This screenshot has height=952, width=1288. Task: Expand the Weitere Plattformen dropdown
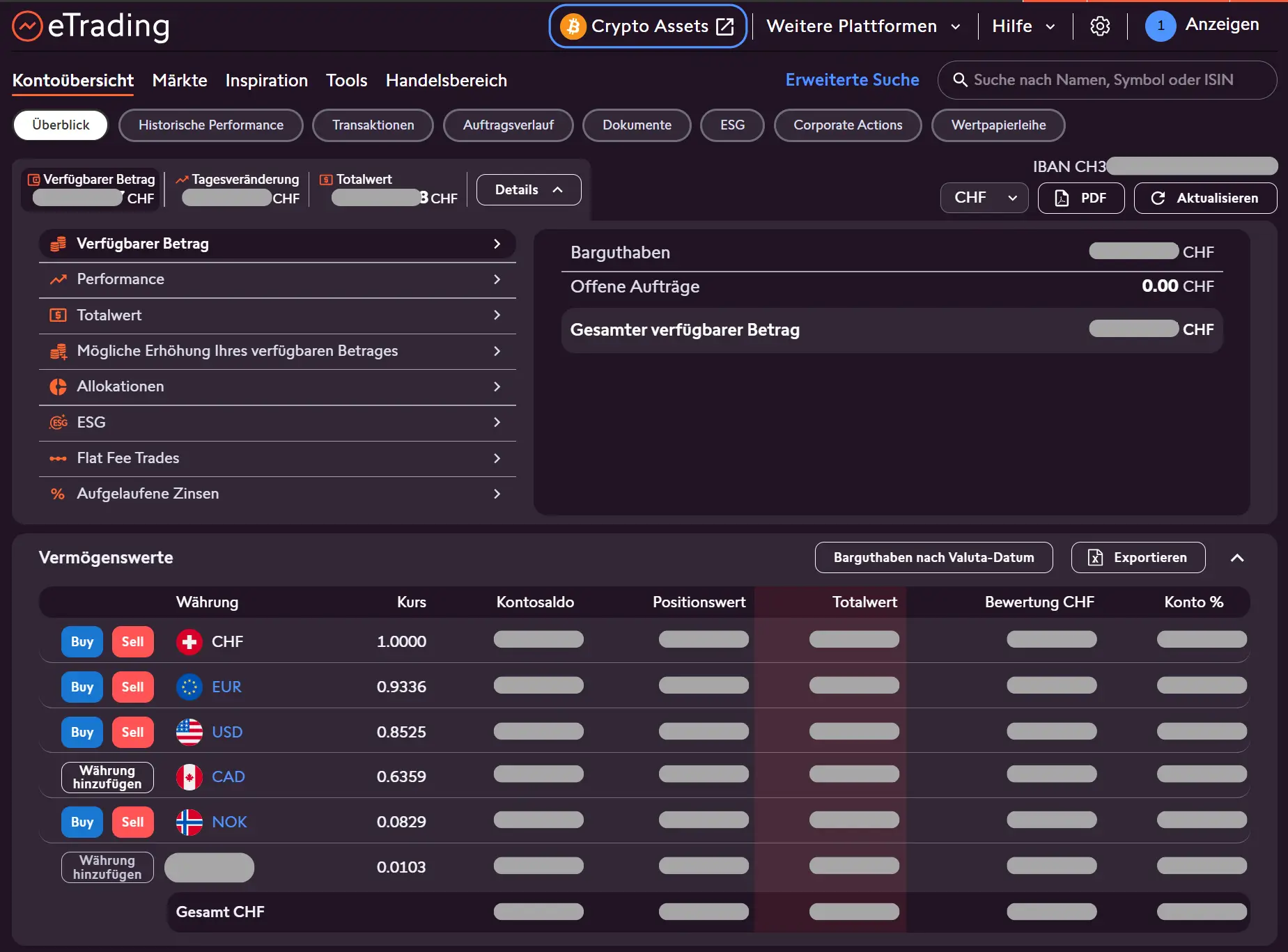tap(863, 26)
